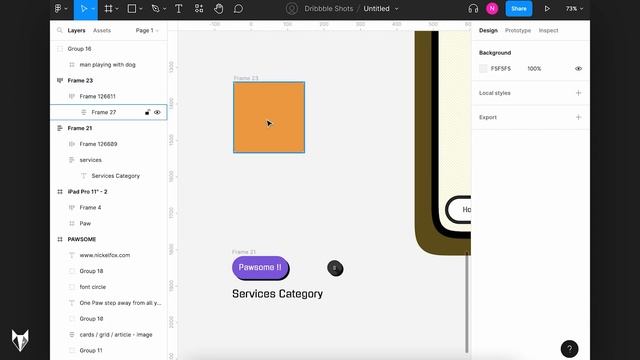Select the Comment tool
The width and height of the screenshot is (640, 360).
coord(238,9)
